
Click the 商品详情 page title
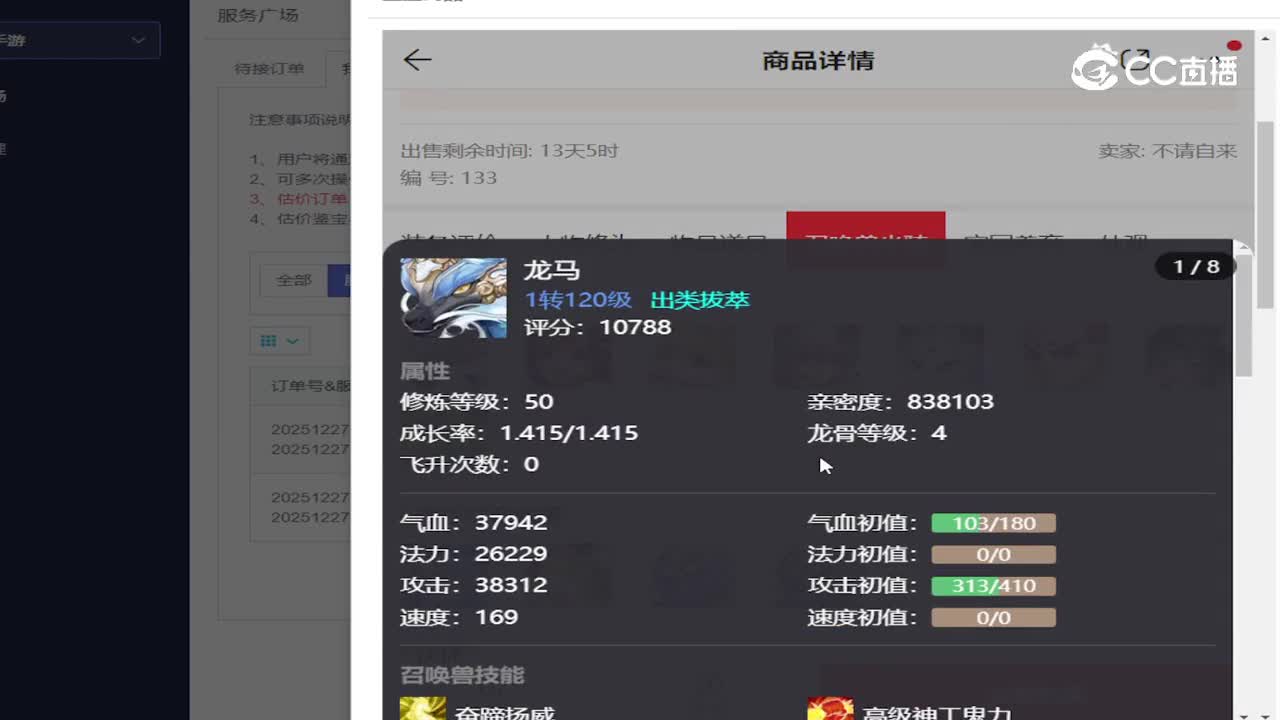point(818,61)
